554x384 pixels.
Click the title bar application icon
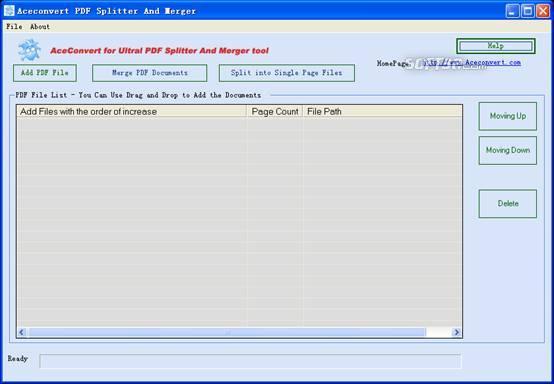pyautogui.click(x=9, y=11)
